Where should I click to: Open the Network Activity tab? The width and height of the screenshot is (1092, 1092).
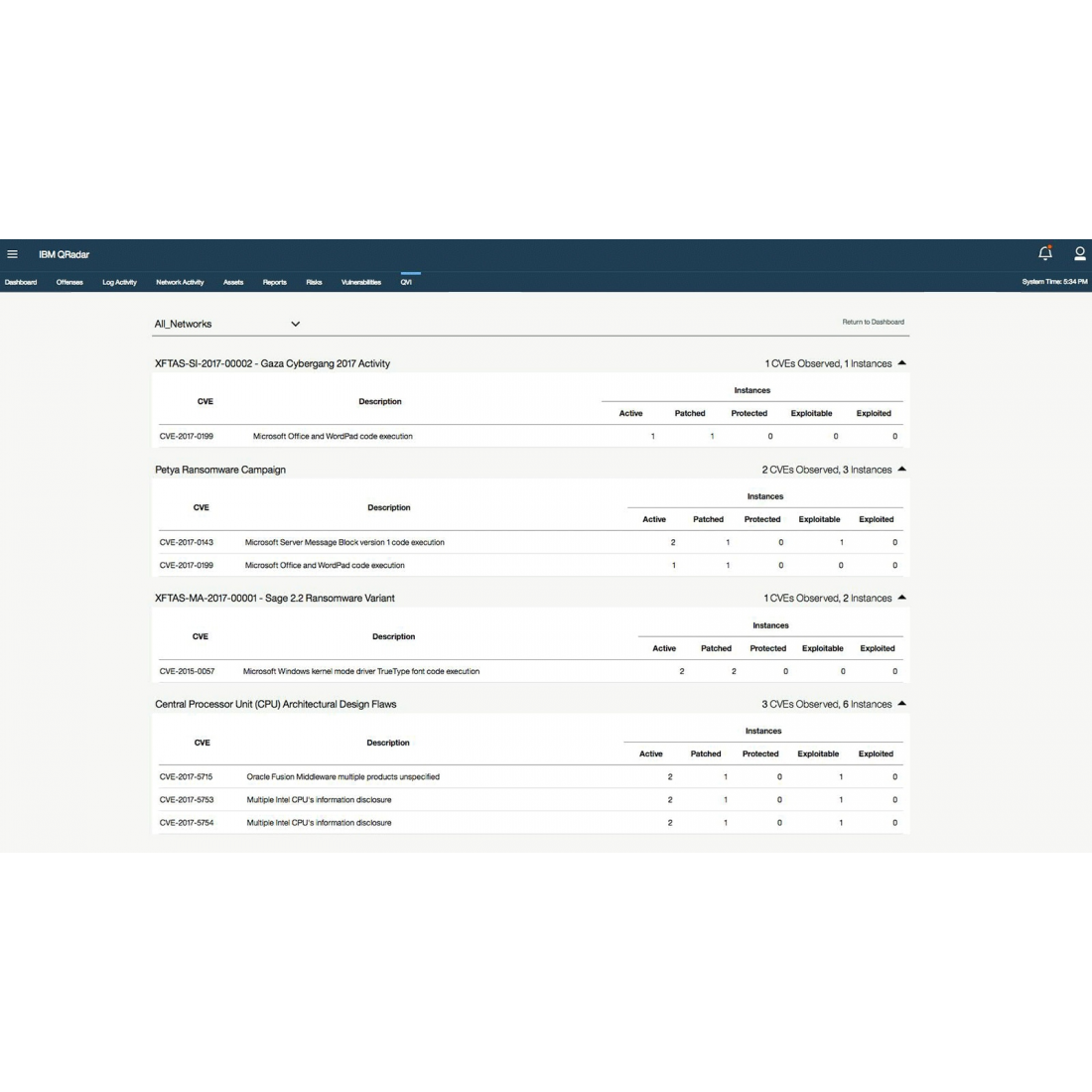click(179, 282)
